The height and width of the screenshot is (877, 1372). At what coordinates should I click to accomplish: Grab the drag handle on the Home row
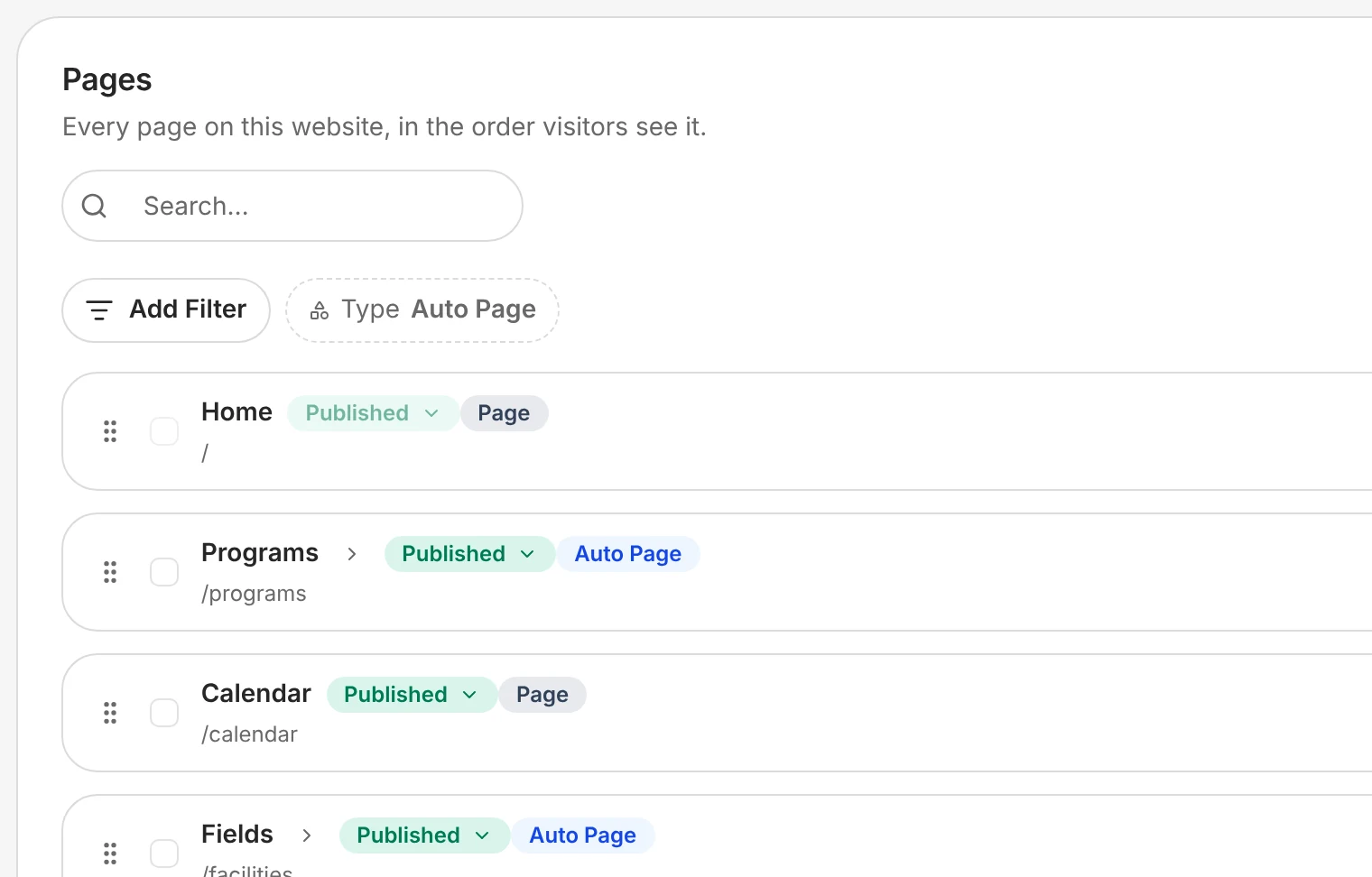pyautogui.click(x=110, y=431)
